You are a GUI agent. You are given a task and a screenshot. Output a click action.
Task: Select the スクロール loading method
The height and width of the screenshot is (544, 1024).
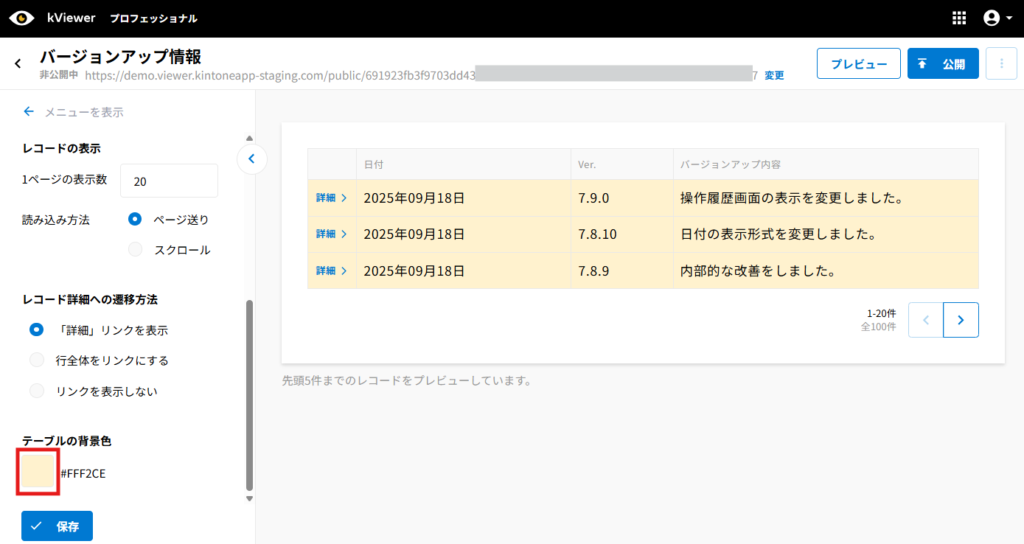pyautogui.click(x=135, y=249)
